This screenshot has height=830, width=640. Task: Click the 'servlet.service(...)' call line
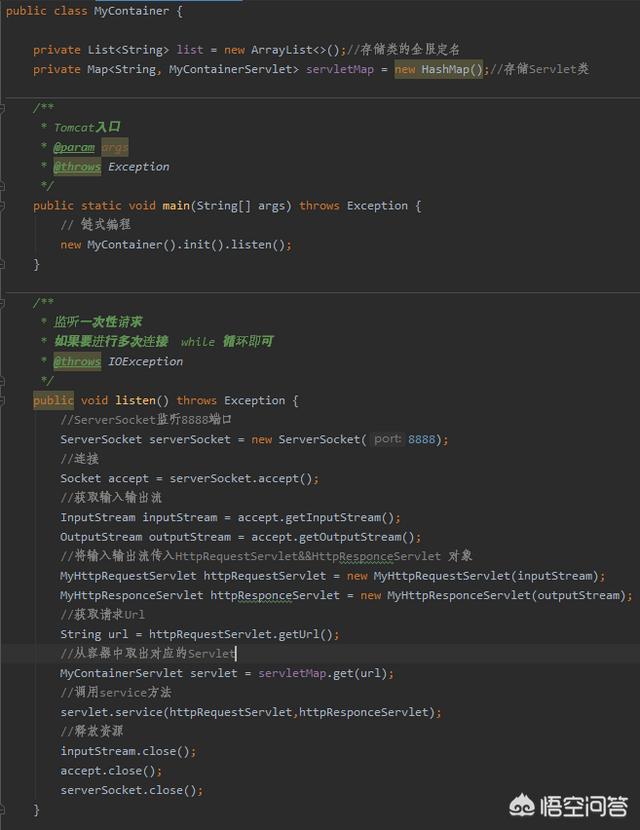click(x=250, y=712)
